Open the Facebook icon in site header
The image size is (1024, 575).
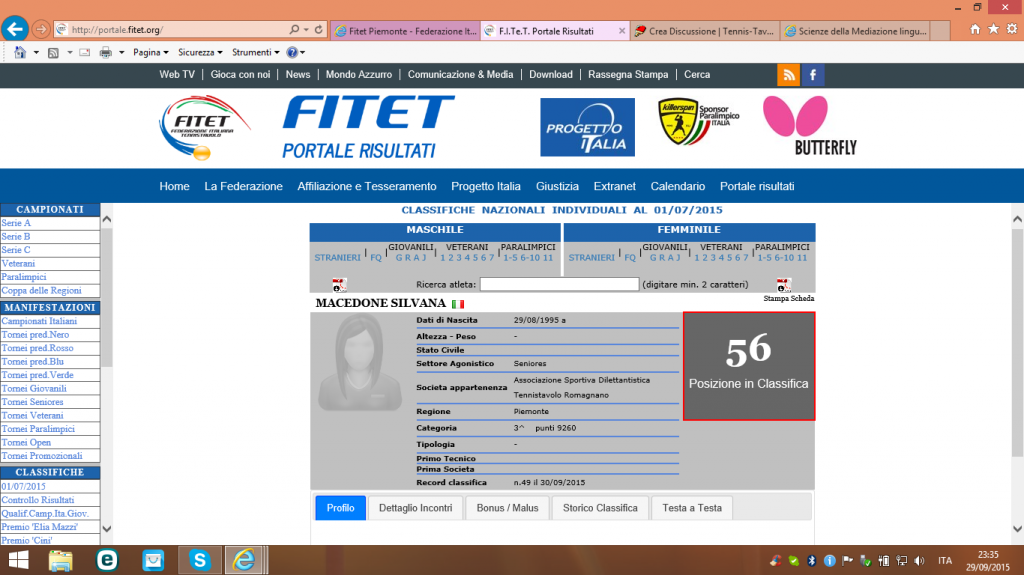coord(812,75)
